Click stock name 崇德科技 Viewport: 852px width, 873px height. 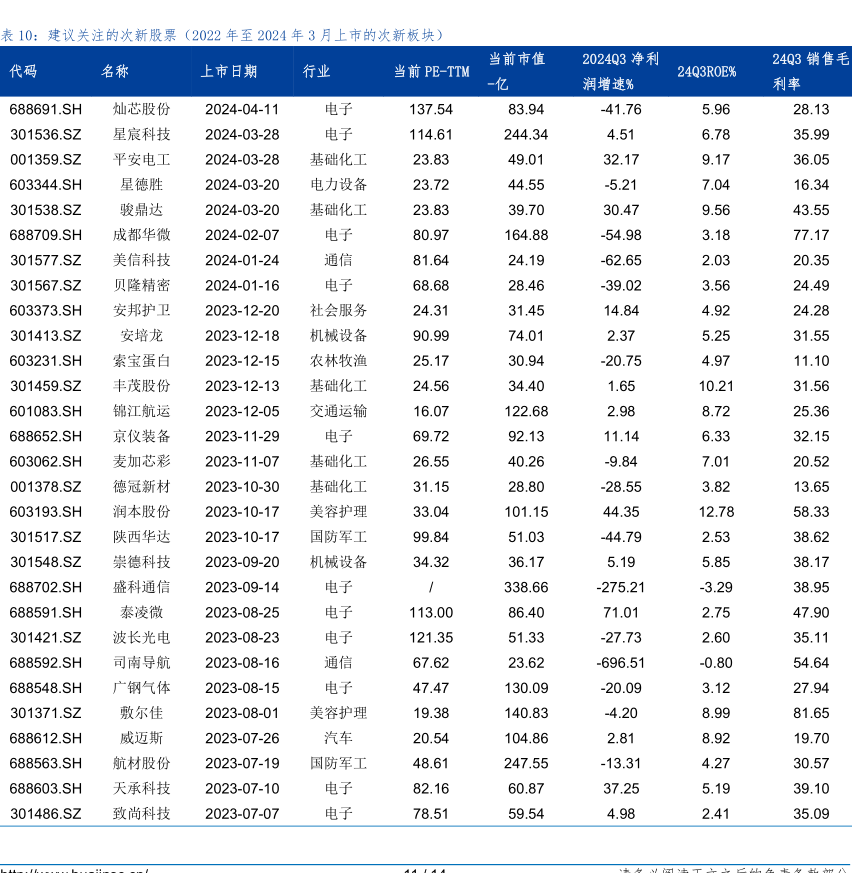click(141, 562)
